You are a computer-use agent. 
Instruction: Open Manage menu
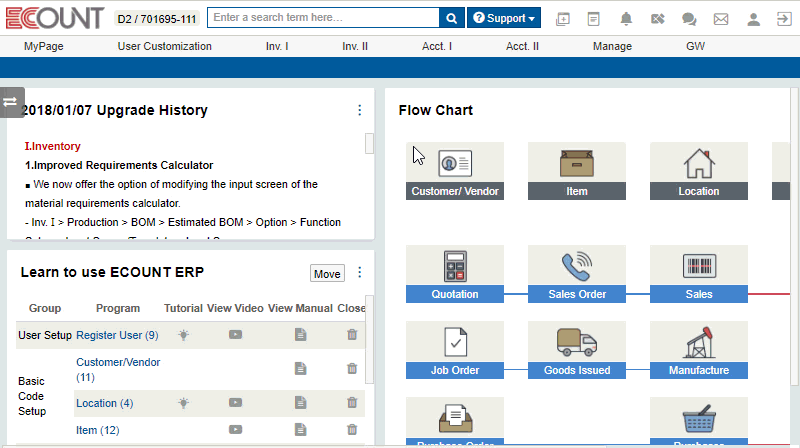(612, 46)
